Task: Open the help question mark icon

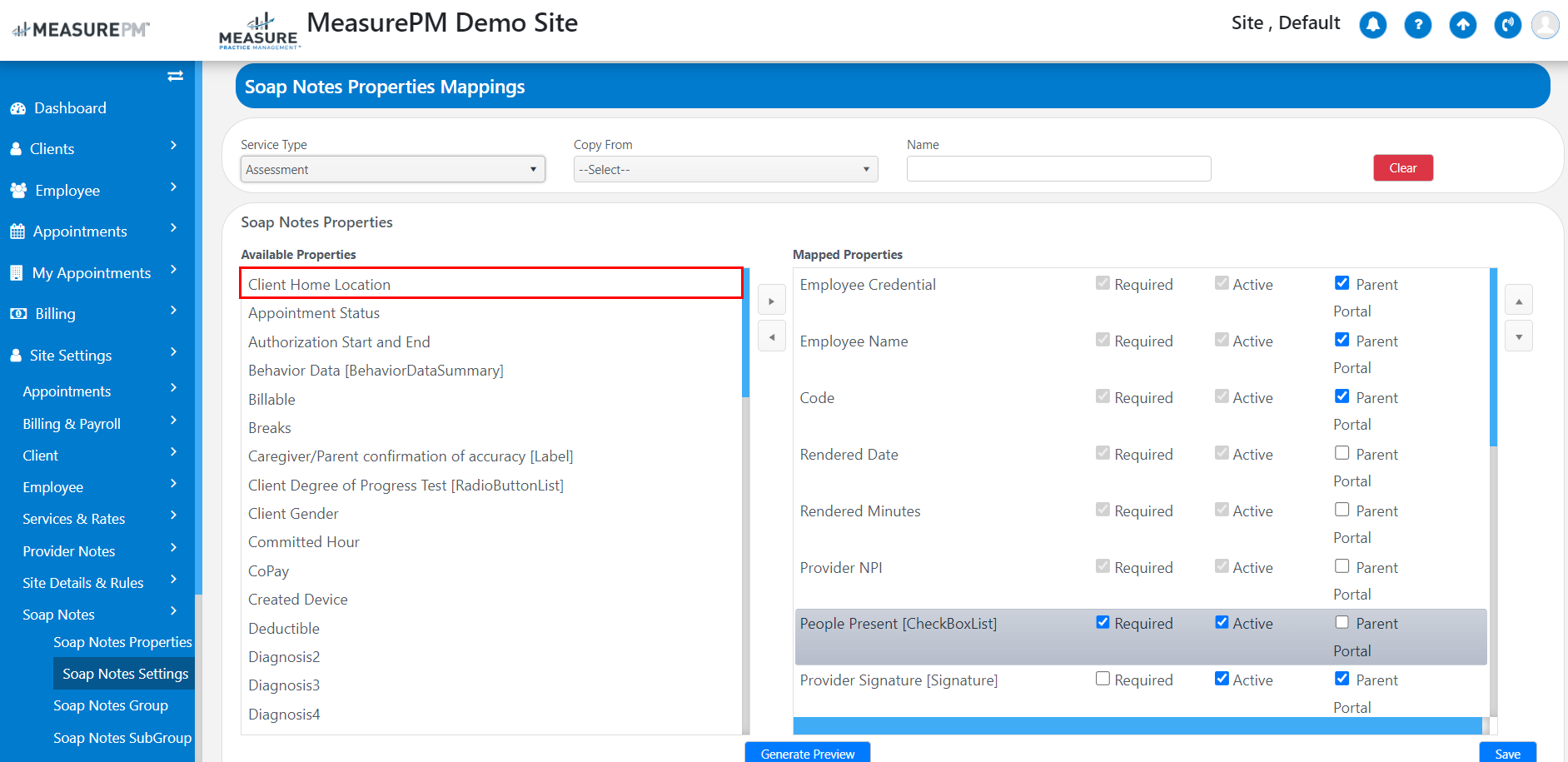Action: (1418, 25)
